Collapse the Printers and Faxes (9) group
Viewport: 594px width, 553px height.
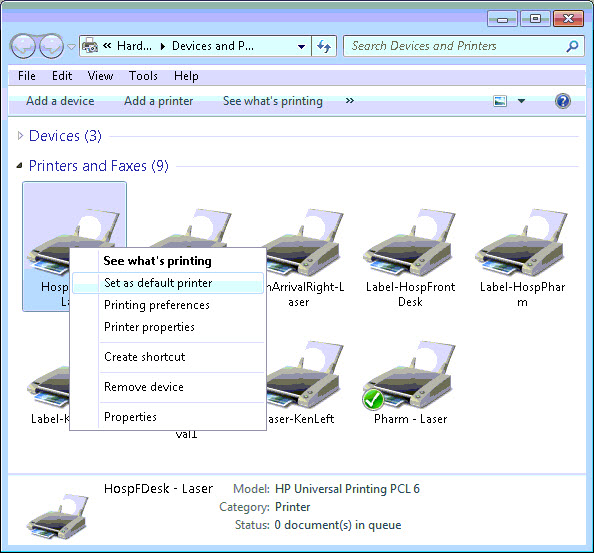click(20, 166)
